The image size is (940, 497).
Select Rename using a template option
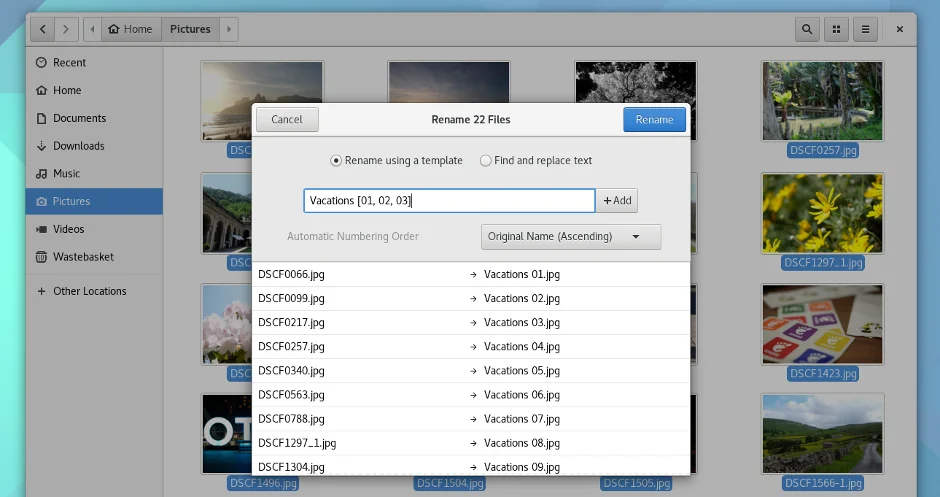pyautogui.click(x=336, y=160)
